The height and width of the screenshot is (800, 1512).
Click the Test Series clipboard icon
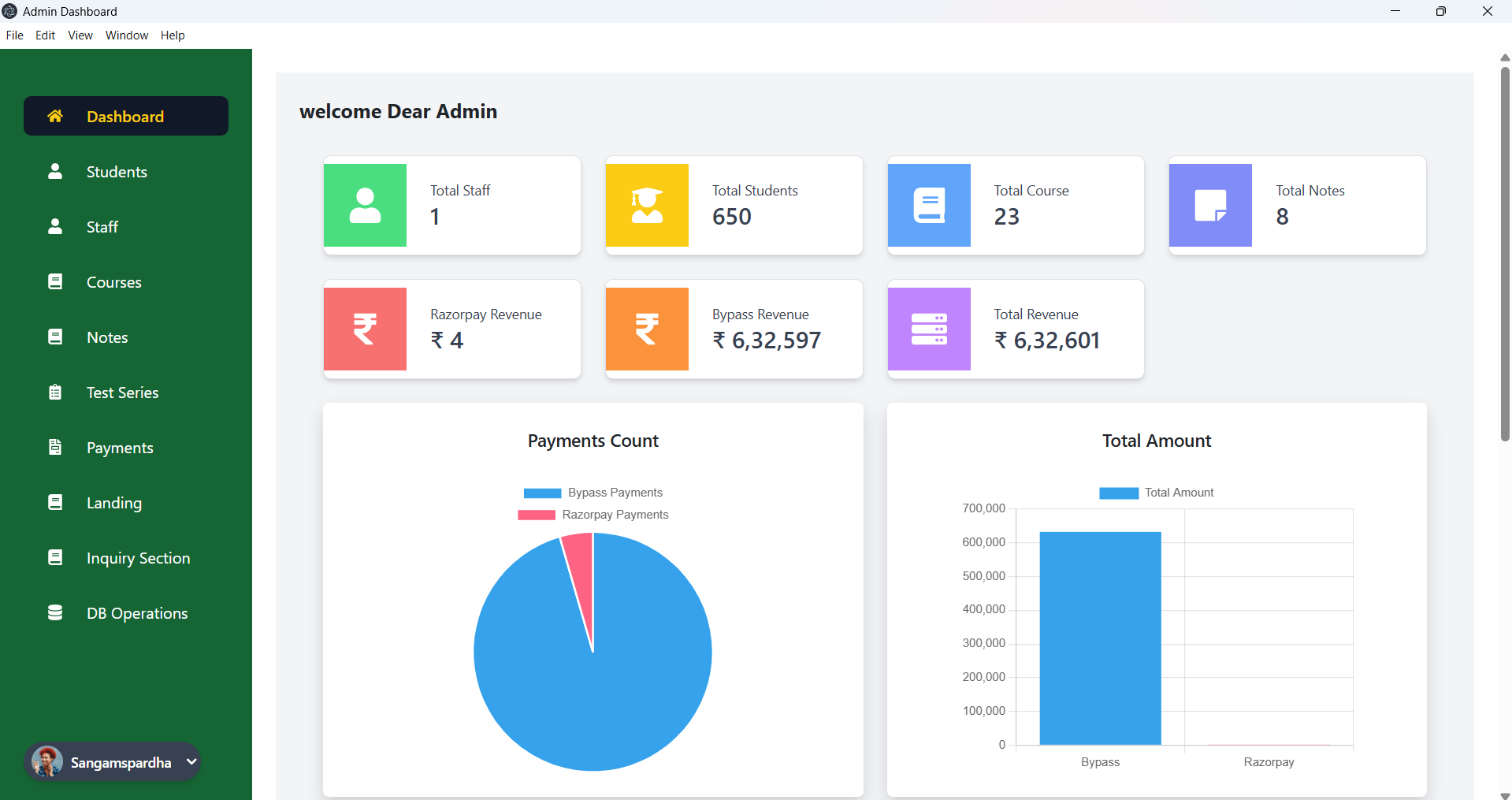pyautogui.click(x=54, y=392)
